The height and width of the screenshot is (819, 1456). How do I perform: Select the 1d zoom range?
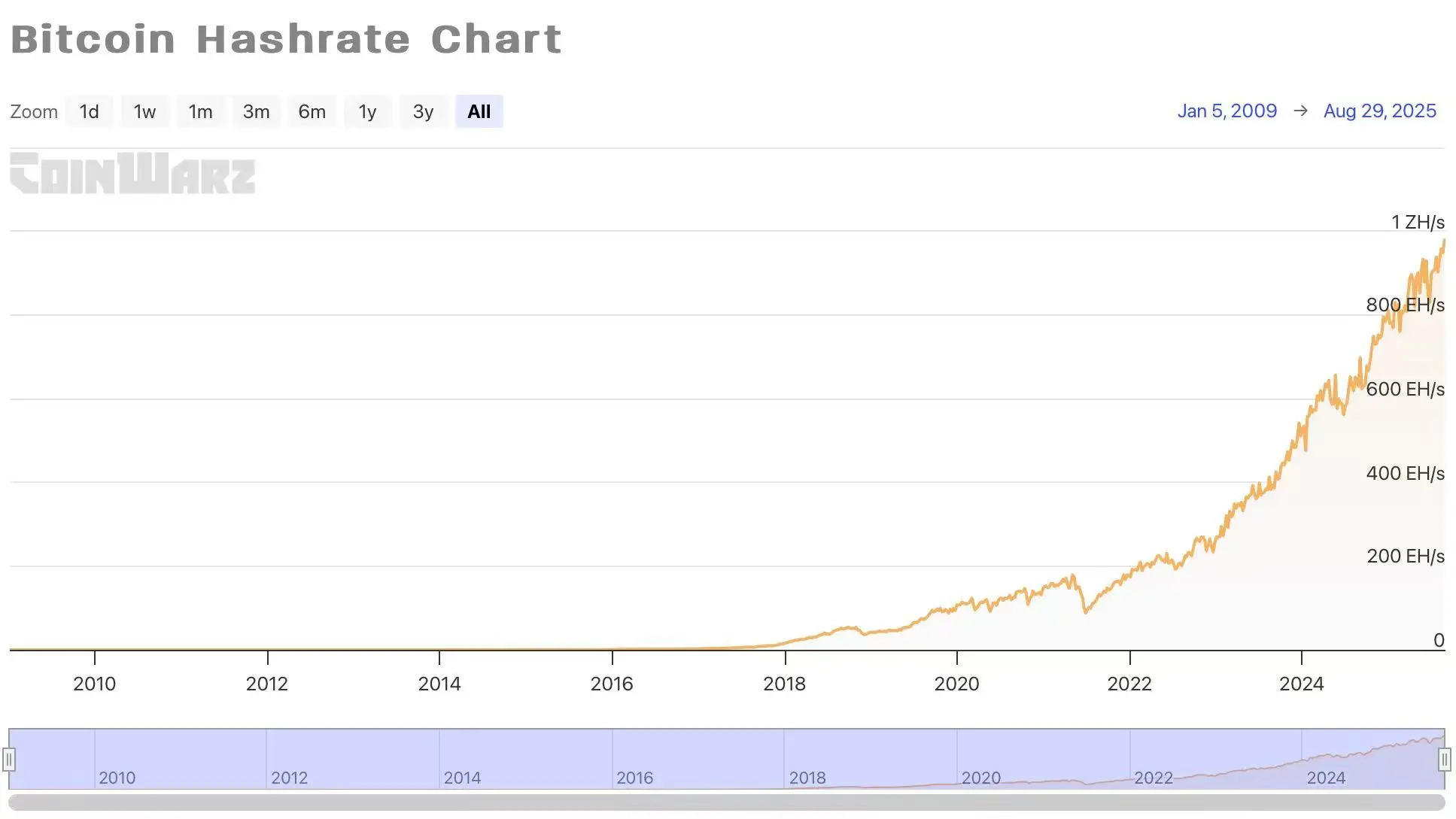pyautogui.click(x=89, y=112)
